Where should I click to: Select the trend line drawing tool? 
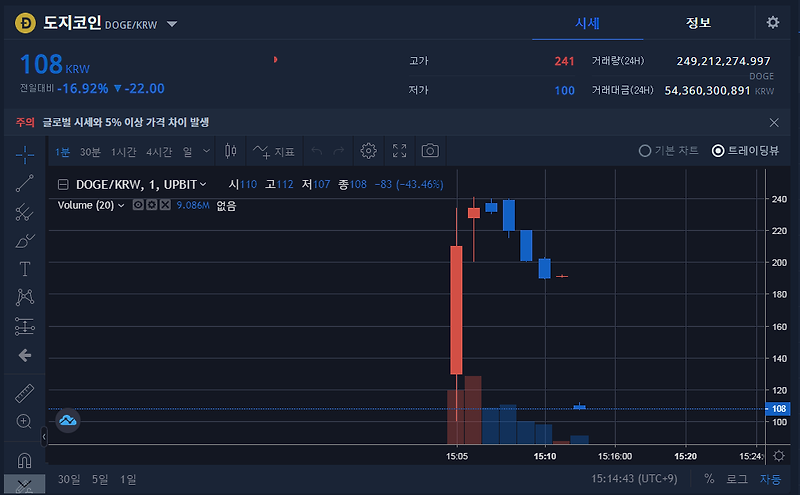pyautogui.click(x=24, y=183)
